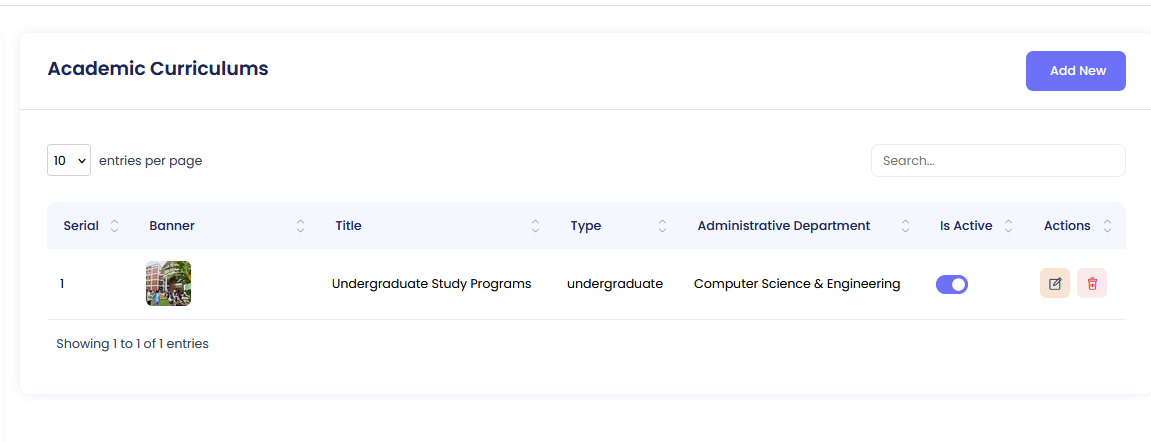Click the undergraduate type cell

point(615,284)
